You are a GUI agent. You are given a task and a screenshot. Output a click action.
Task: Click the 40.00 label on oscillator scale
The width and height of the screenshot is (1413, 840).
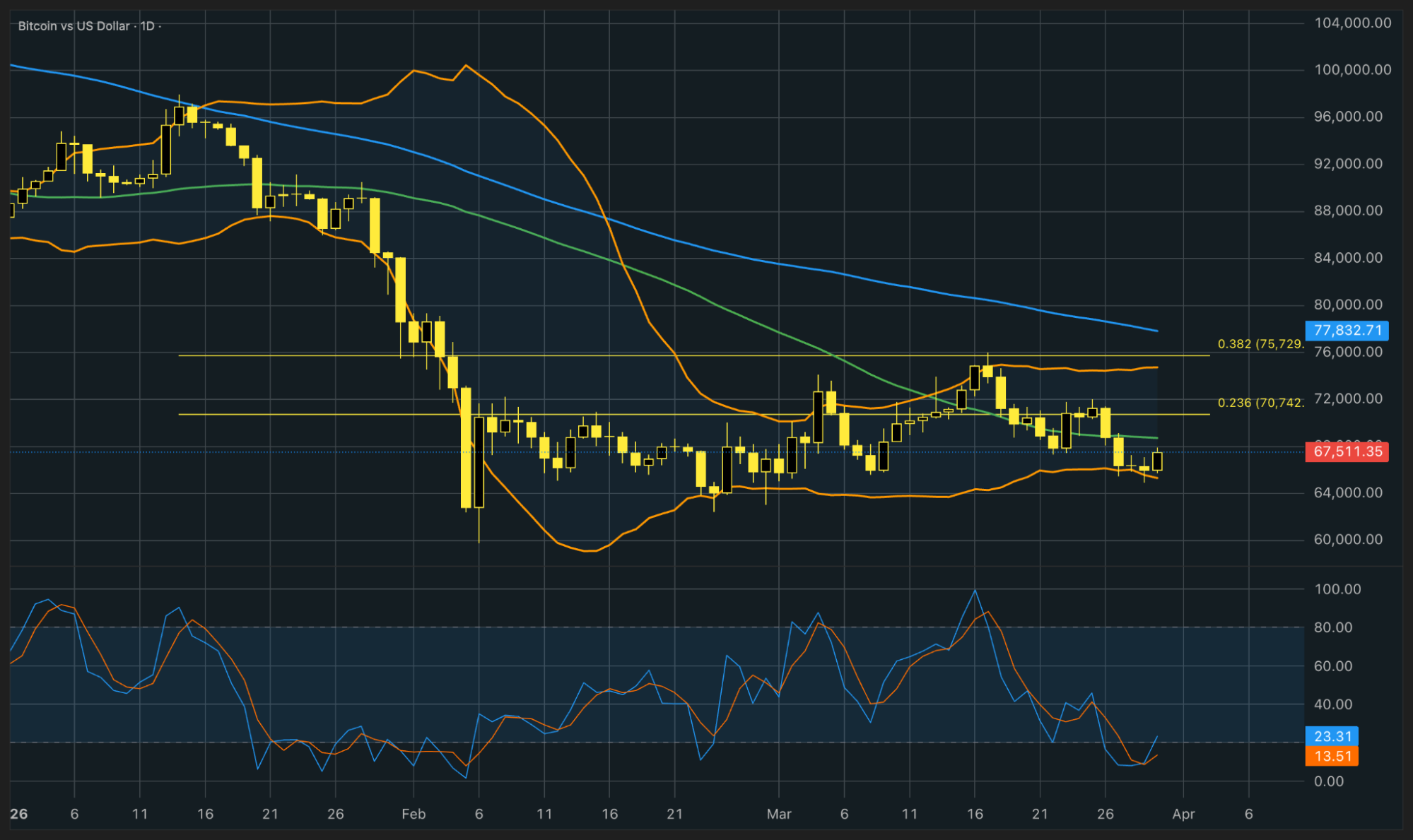pos(1332,704)
